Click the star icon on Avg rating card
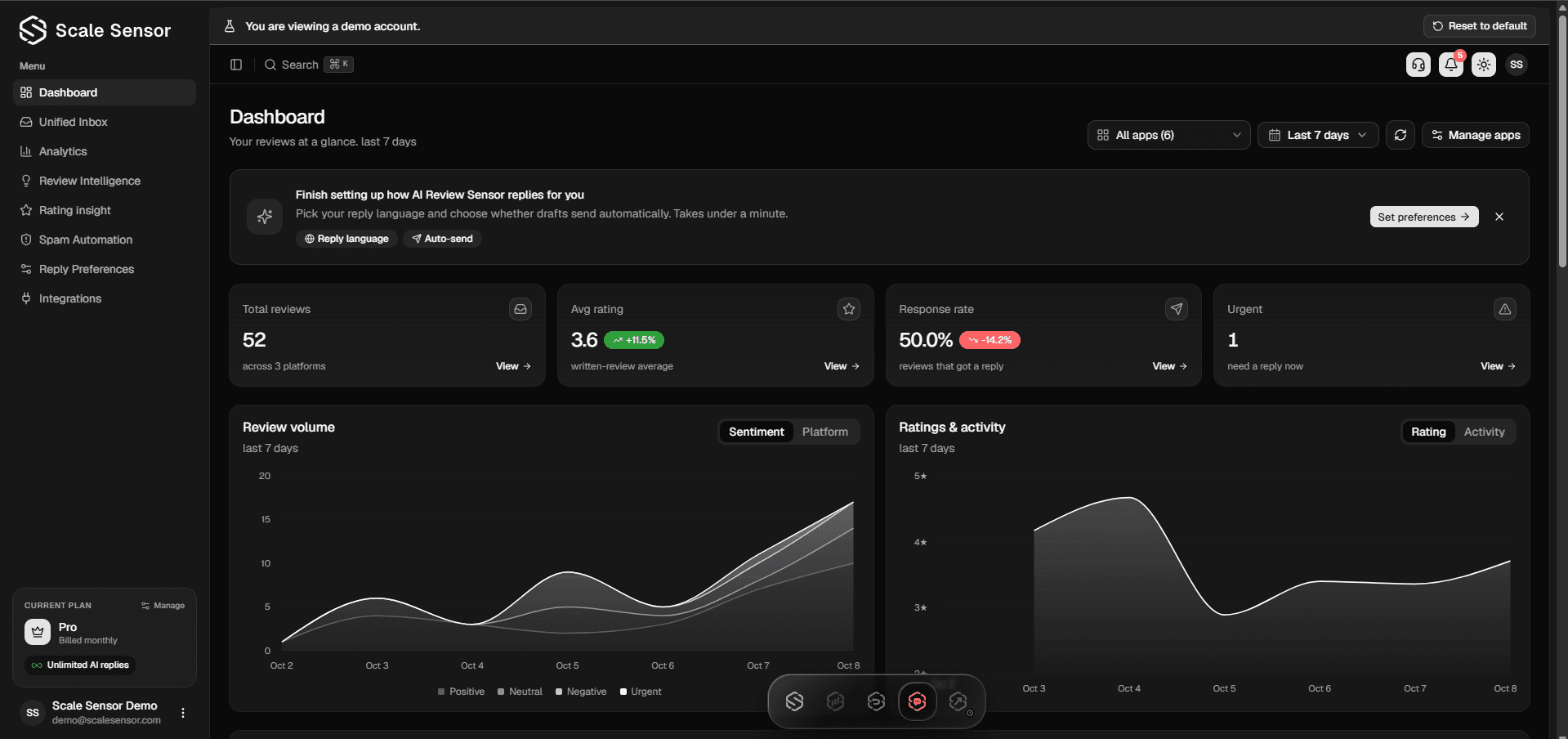 pyautogui.click(x=849, y=309)
